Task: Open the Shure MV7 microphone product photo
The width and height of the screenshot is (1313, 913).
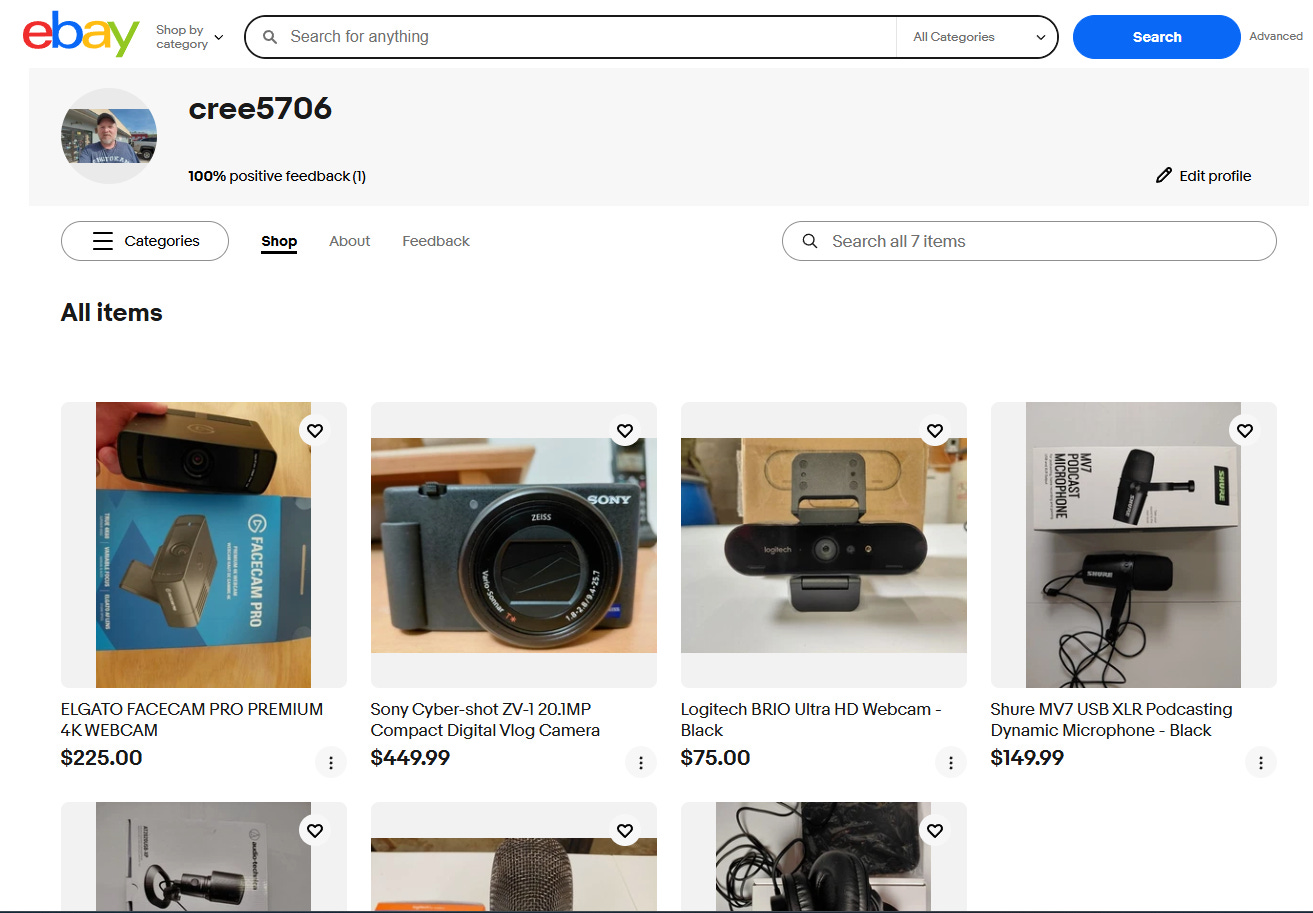Action: coord(1134,545)
